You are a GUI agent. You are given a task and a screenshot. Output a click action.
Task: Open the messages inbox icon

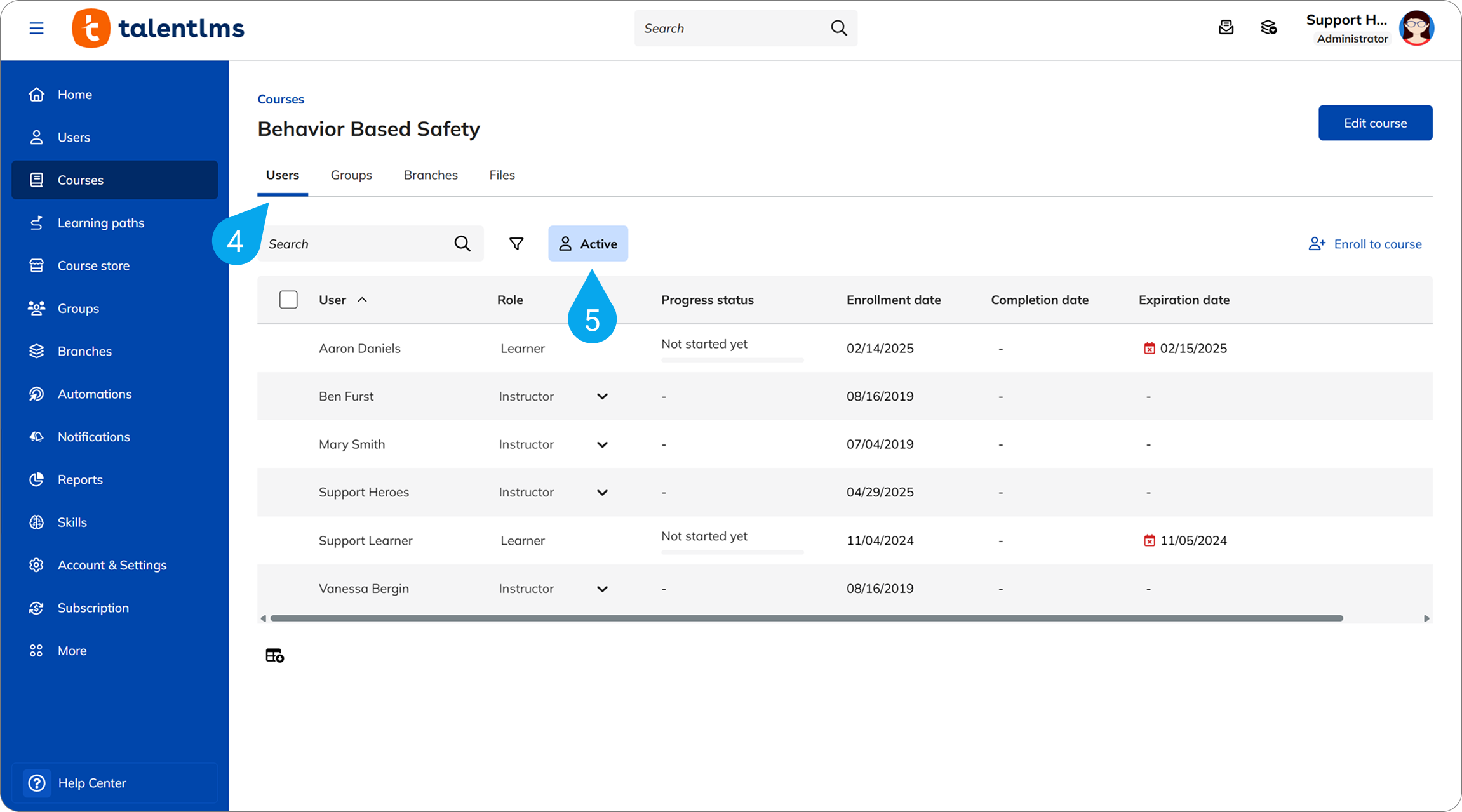pyautogui.click(x=1226, y=27)
